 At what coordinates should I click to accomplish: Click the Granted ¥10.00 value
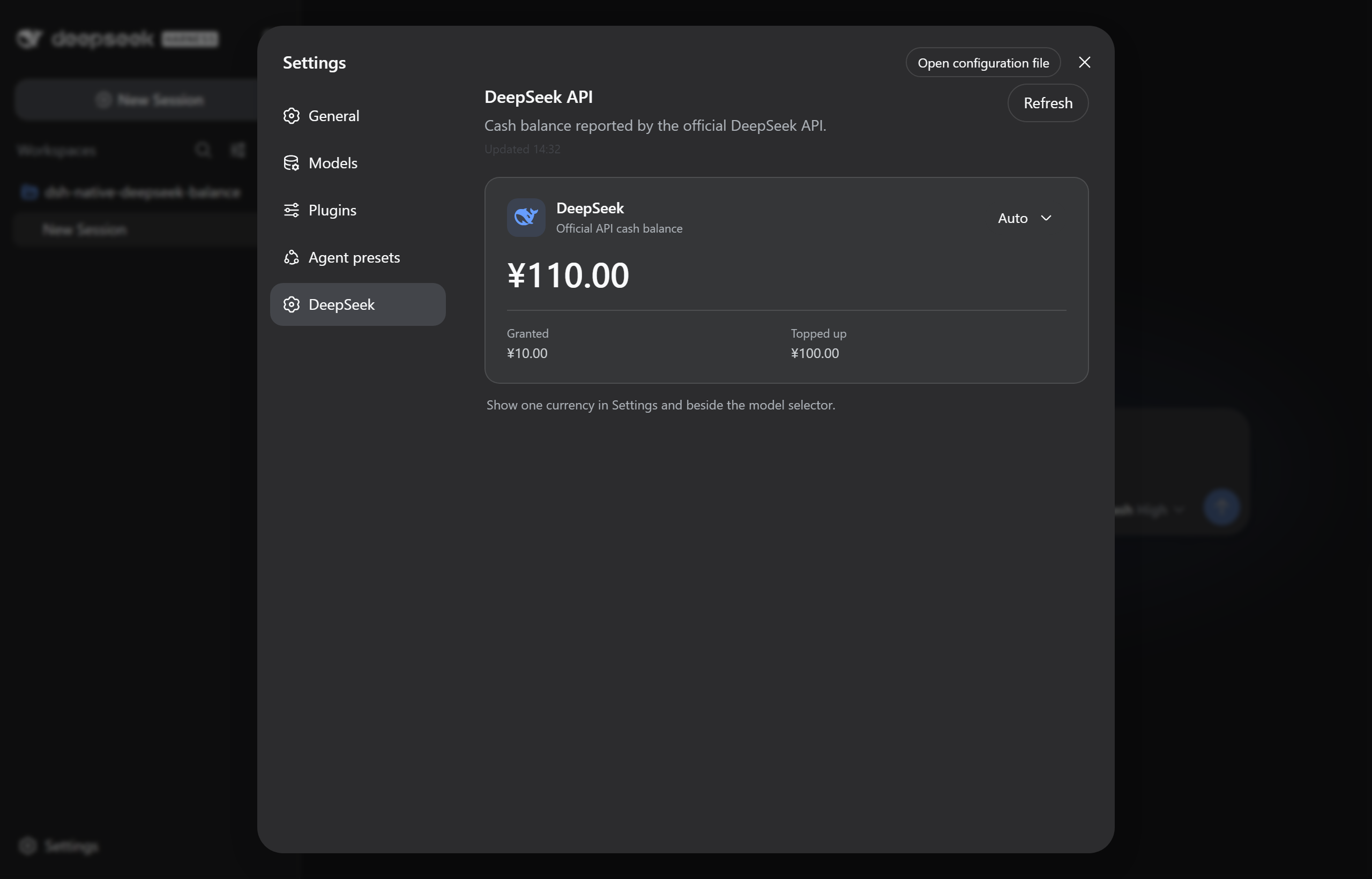point(527,353)
